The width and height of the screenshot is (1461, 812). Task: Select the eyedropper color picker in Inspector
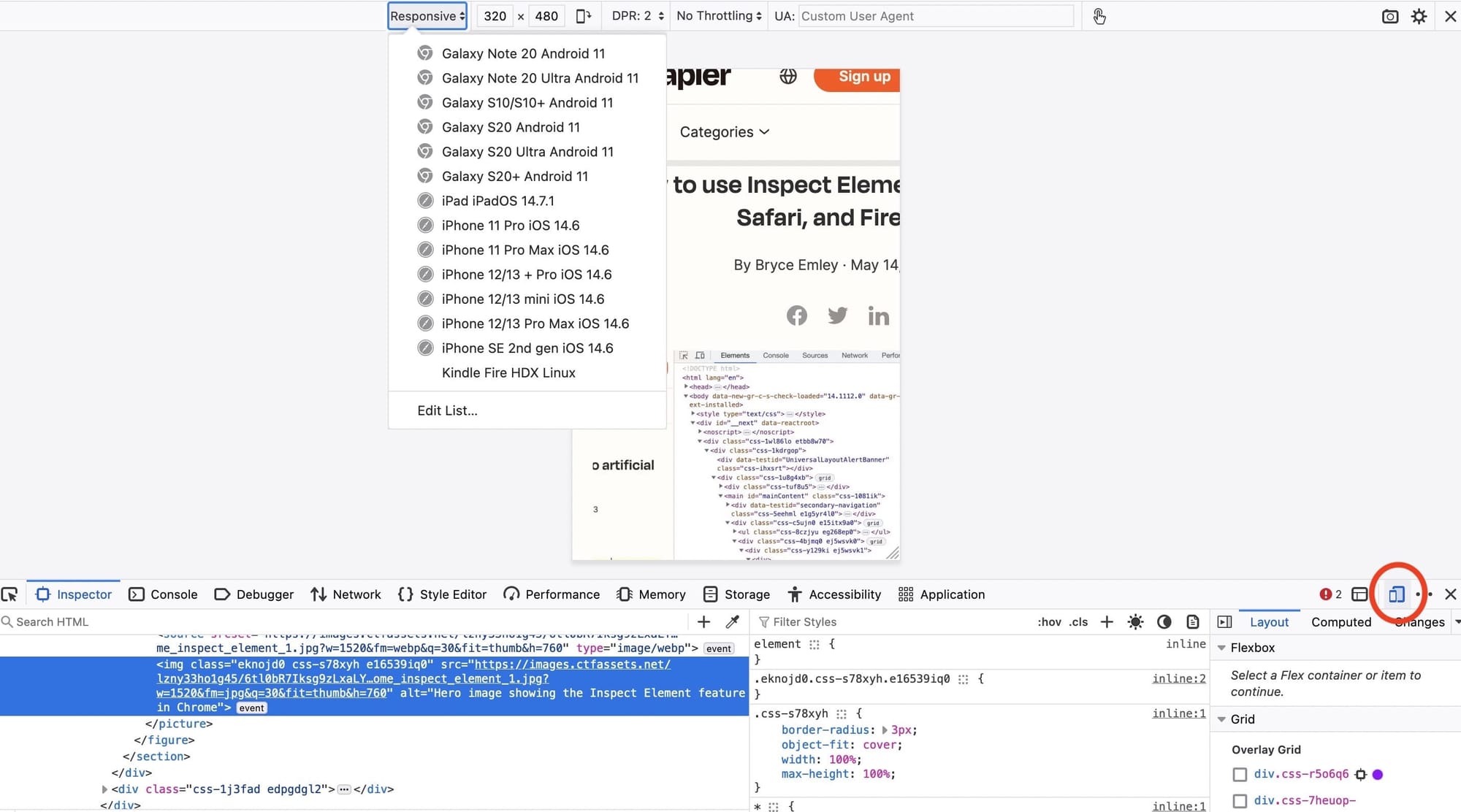[731, 621]
